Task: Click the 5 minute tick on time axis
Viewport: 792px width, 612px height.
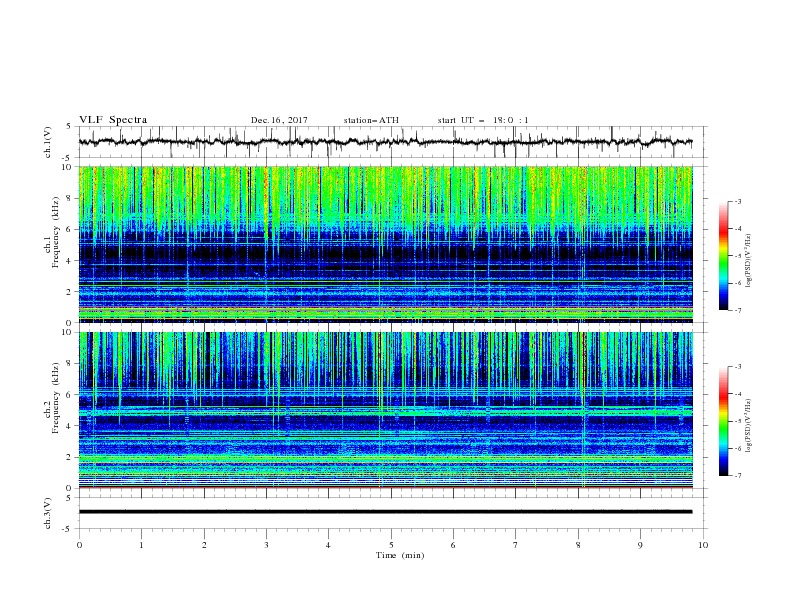Action: 391,545
